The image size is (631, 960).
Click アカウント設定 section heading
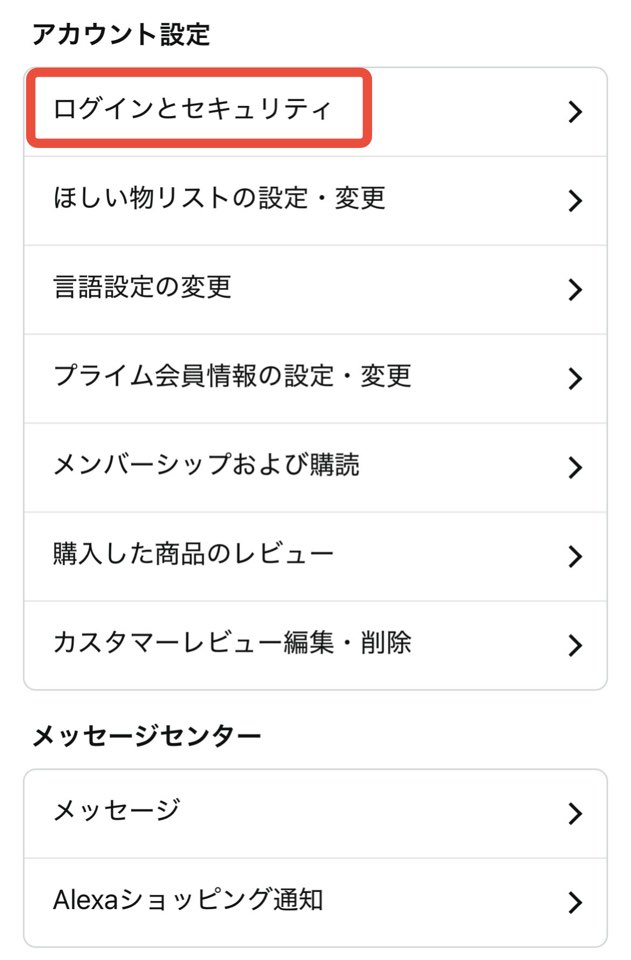[121, 35]
